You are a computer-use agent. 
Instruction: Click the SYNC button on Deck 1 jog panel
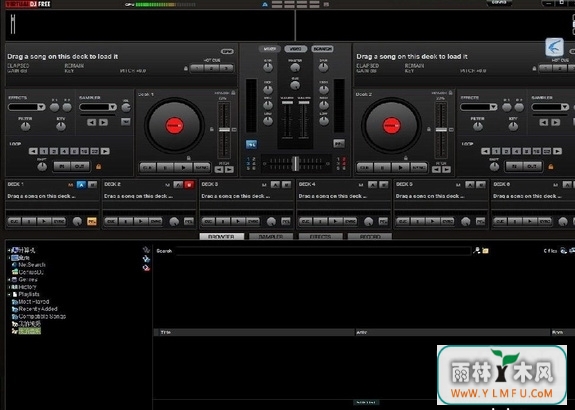point(202,168)
